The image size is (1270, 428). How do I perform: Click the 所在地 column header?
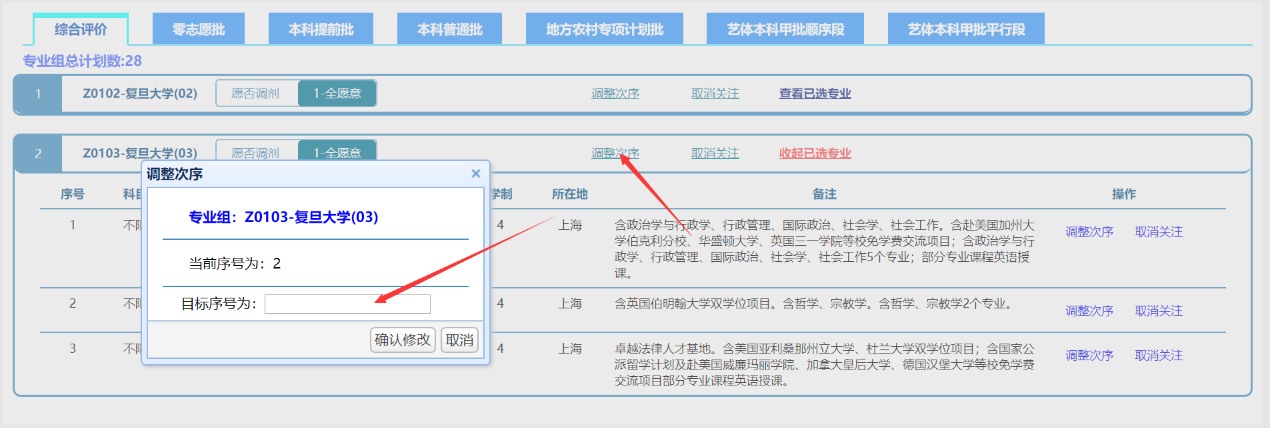(570, 194)
